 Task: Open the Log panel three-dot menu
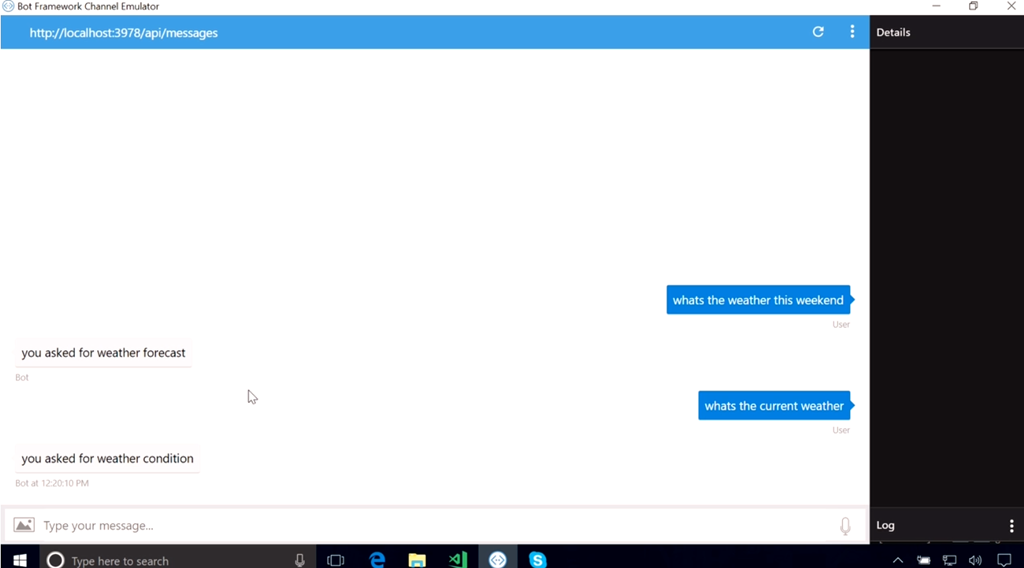point(1012,526)
